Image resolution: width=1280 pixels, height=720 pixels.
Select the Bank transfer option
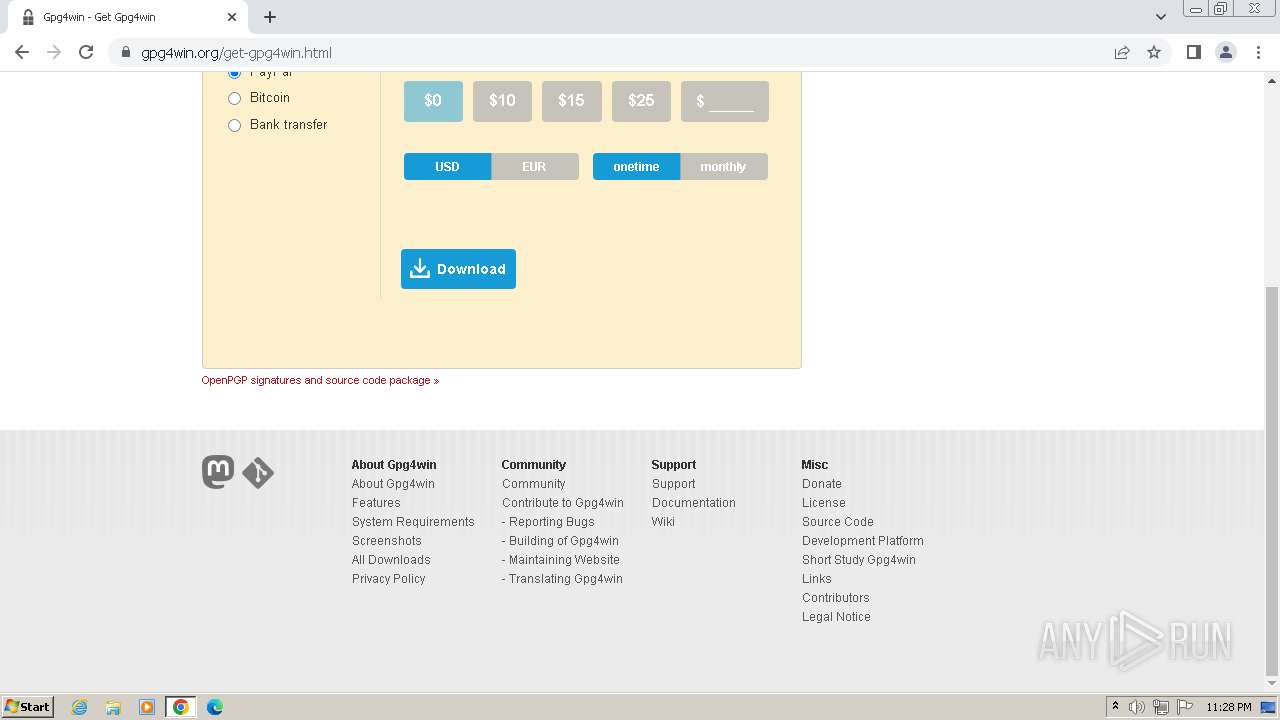235,125
